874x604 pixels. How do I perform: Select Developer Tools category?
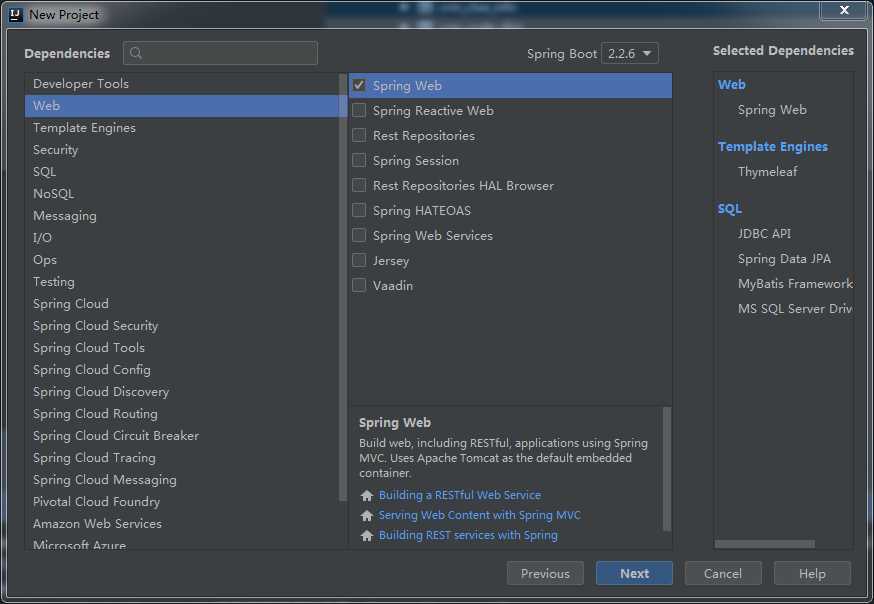pos(182,84)
